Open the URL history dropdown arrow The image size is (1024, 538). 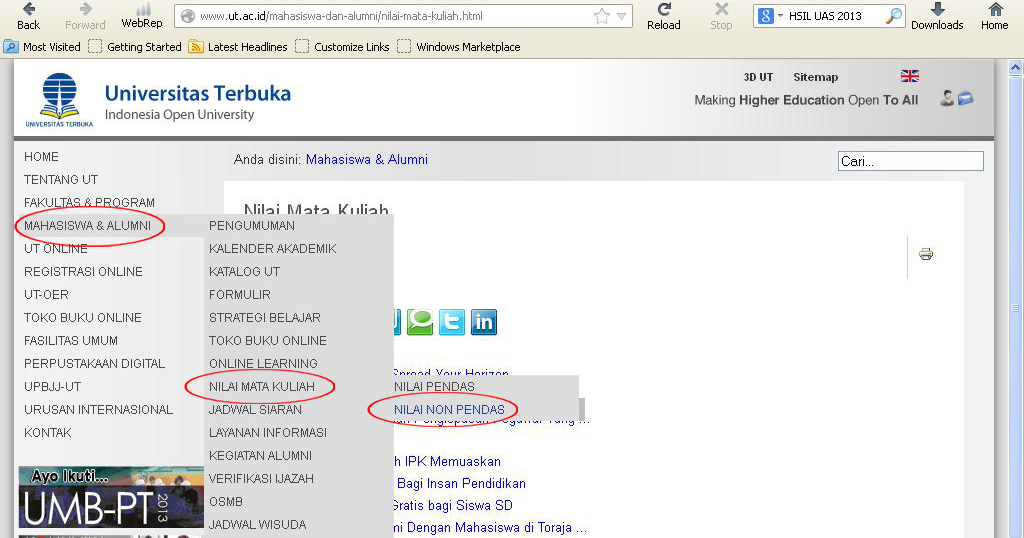point(622,16)
